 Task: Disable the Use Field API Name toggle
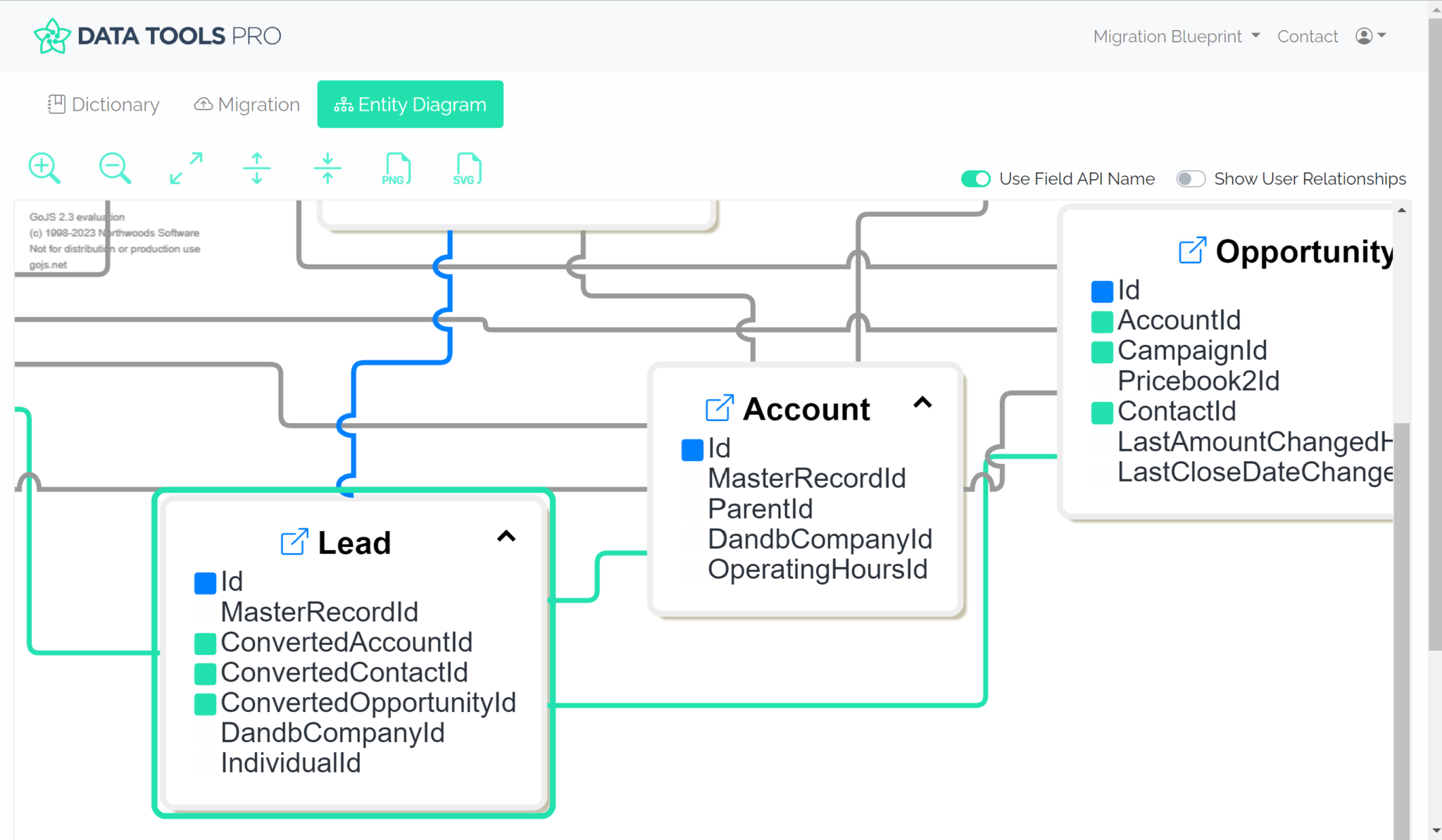[x=976, y=179]
